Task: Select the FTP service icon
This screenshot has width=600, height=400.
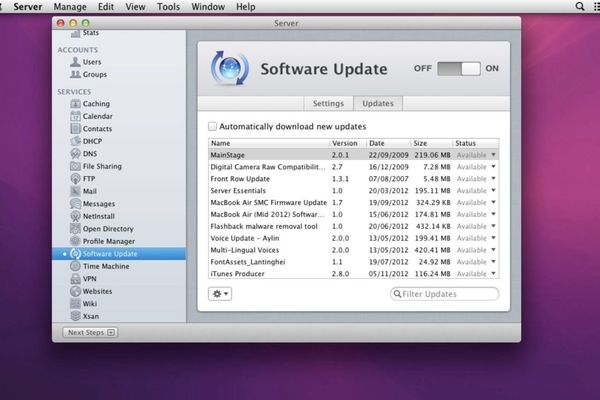Action: click(75, 179)
